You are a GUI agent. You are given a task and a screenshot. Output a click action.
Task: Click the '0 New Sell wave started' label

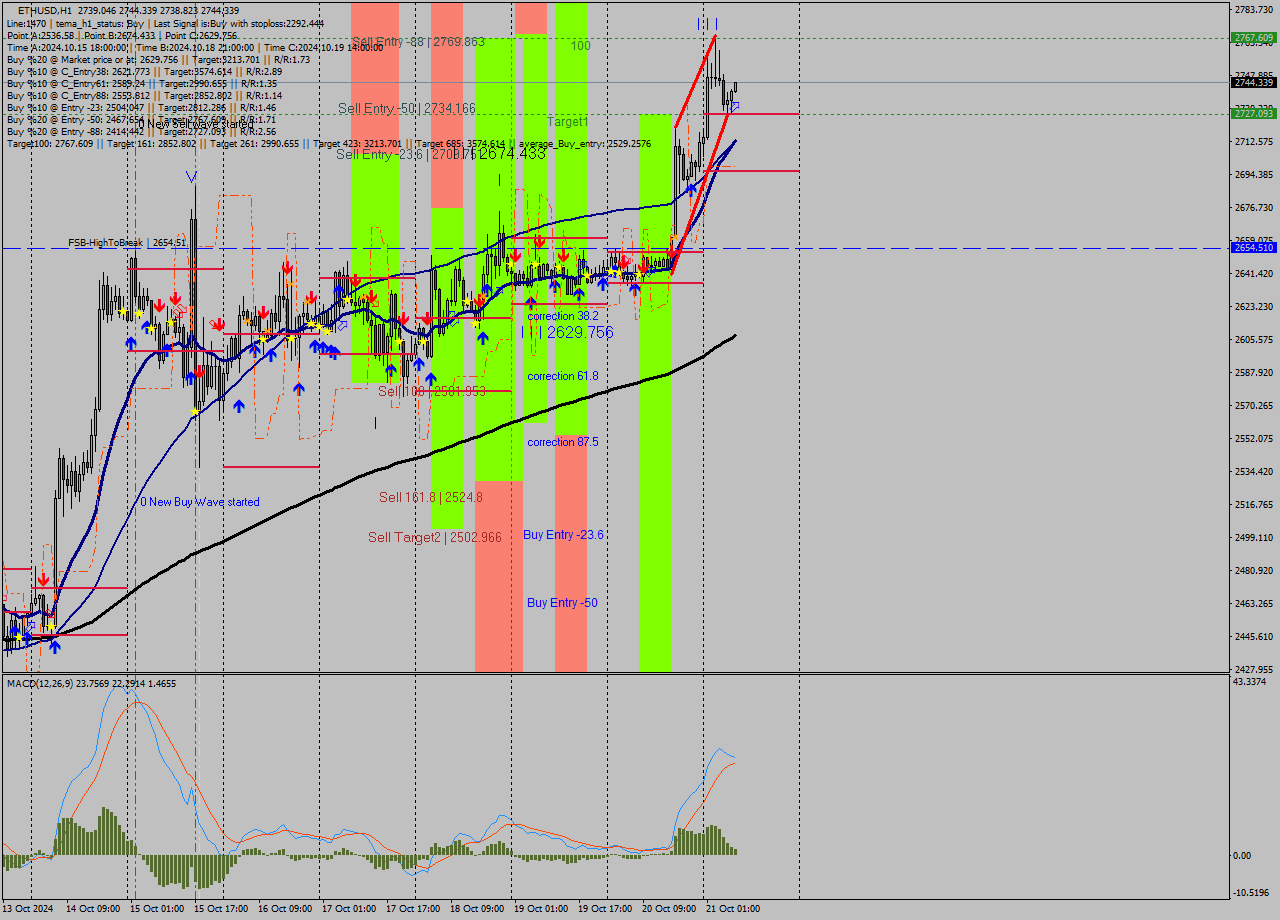[x=196, y=124]
